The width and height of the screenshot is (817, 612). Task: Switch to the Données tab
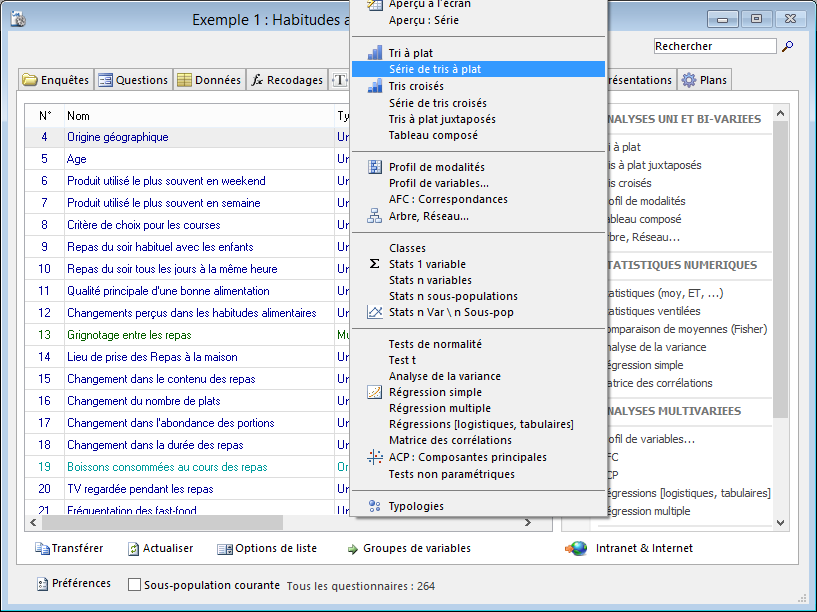pos(209,80)
